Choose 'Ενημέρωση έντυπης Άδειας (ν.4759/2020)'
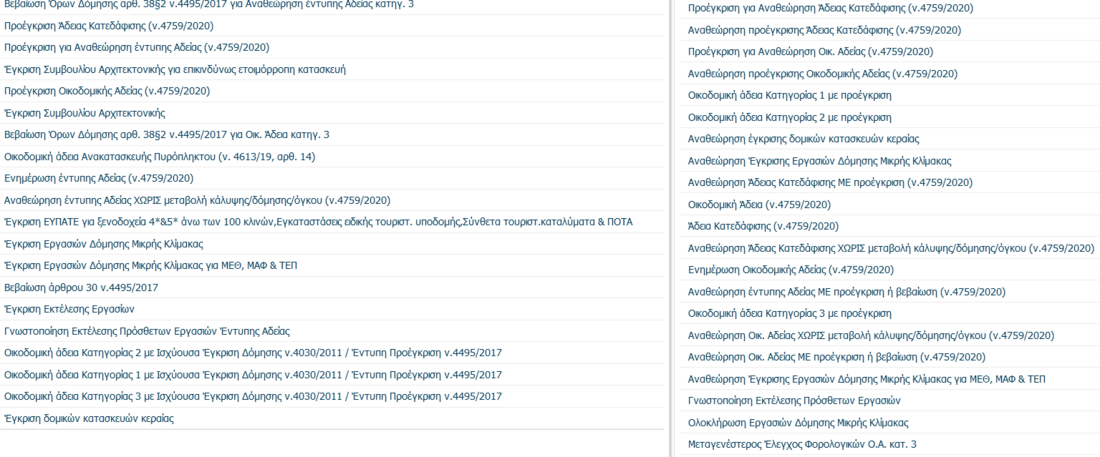Image resolution: width=1100 pixels, height=457 pixels. (99, 178)
